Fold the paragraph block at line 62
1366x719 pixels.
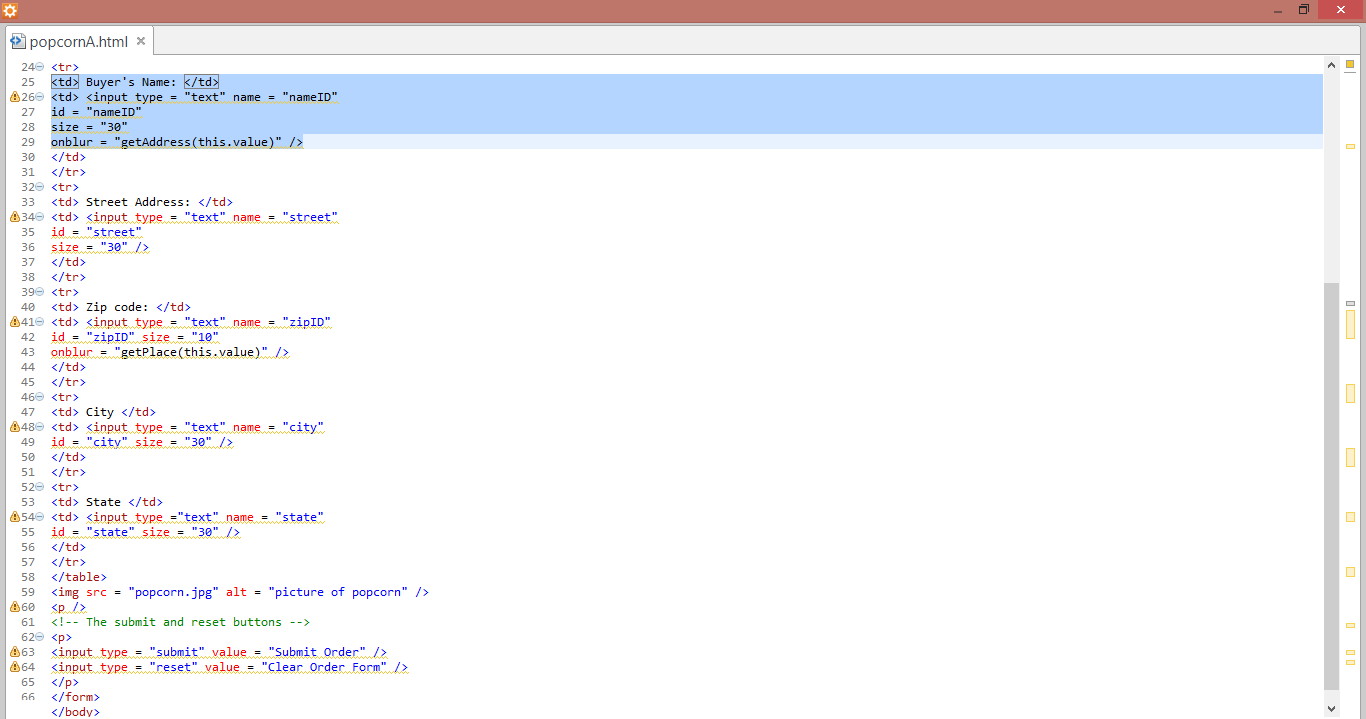click(x=40, y=637)
